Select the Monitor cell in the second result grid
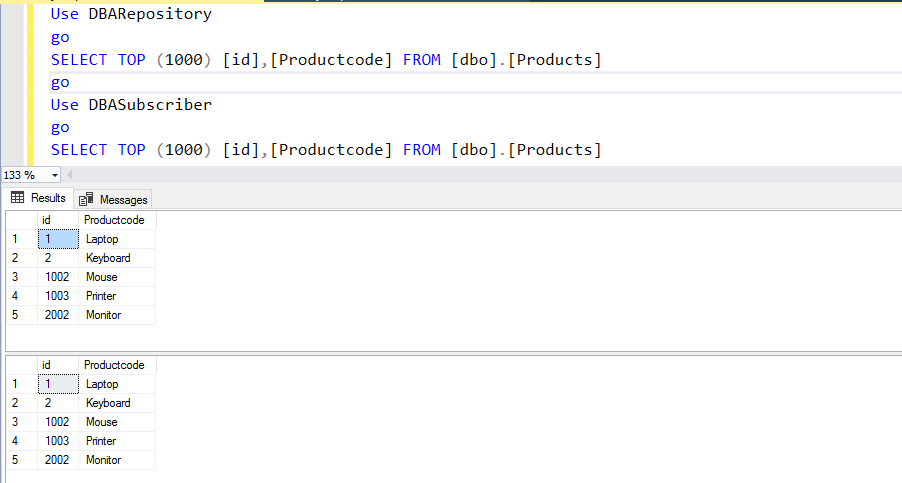This screenshot has height=483, width=902. 104,460
